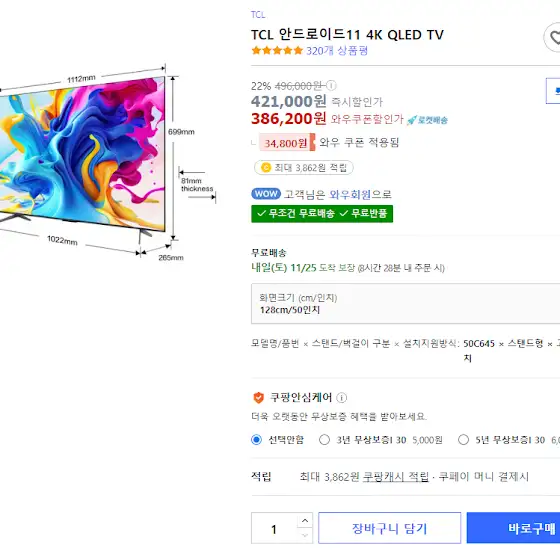
Task: Click the Coupang care info icon
Action: coord(341,398)
